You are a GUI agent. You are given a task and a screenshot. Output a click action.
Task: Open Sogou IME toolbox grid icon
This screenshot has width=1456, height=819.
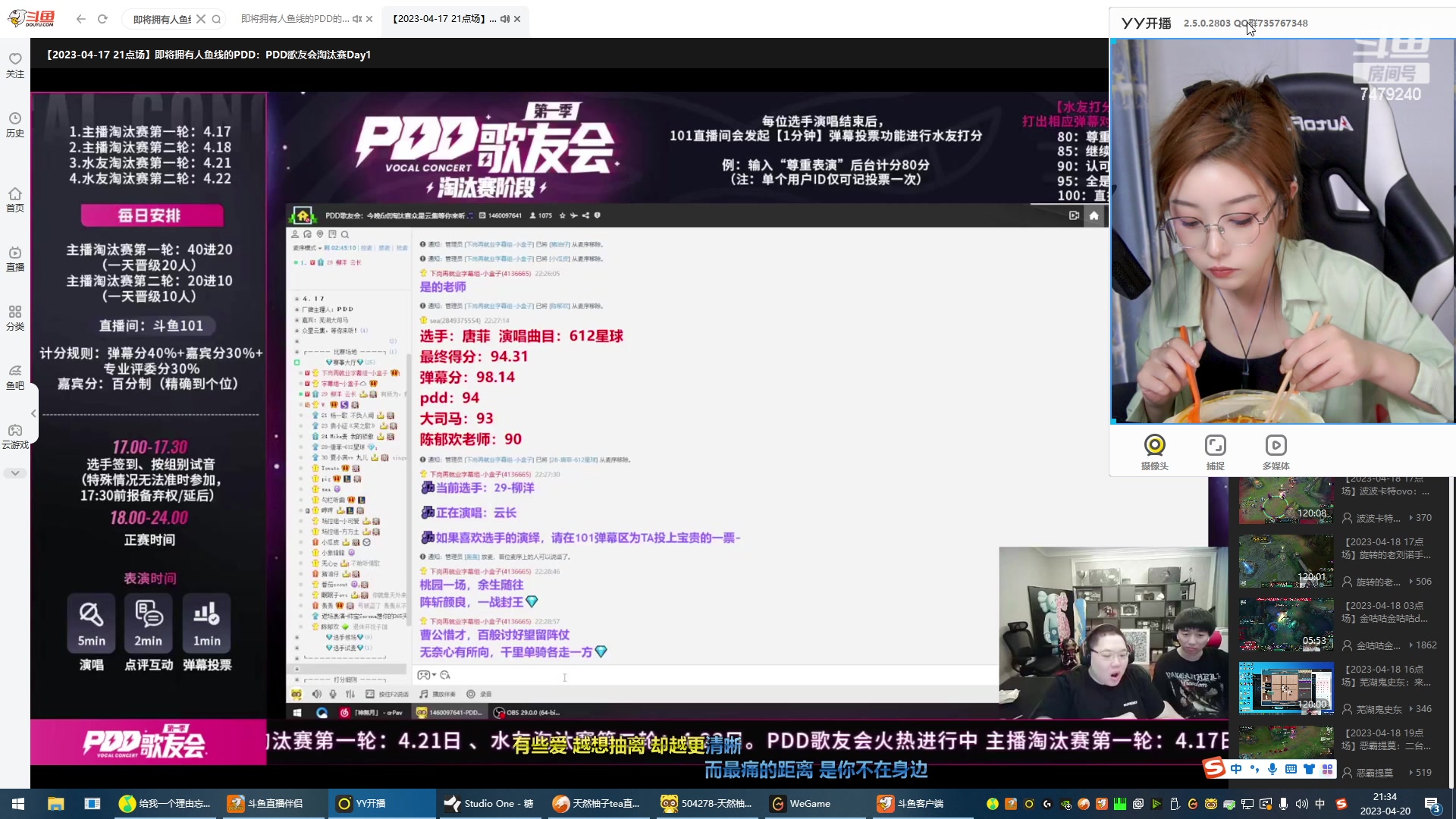pyautogui.click(x=1327, y=769)
